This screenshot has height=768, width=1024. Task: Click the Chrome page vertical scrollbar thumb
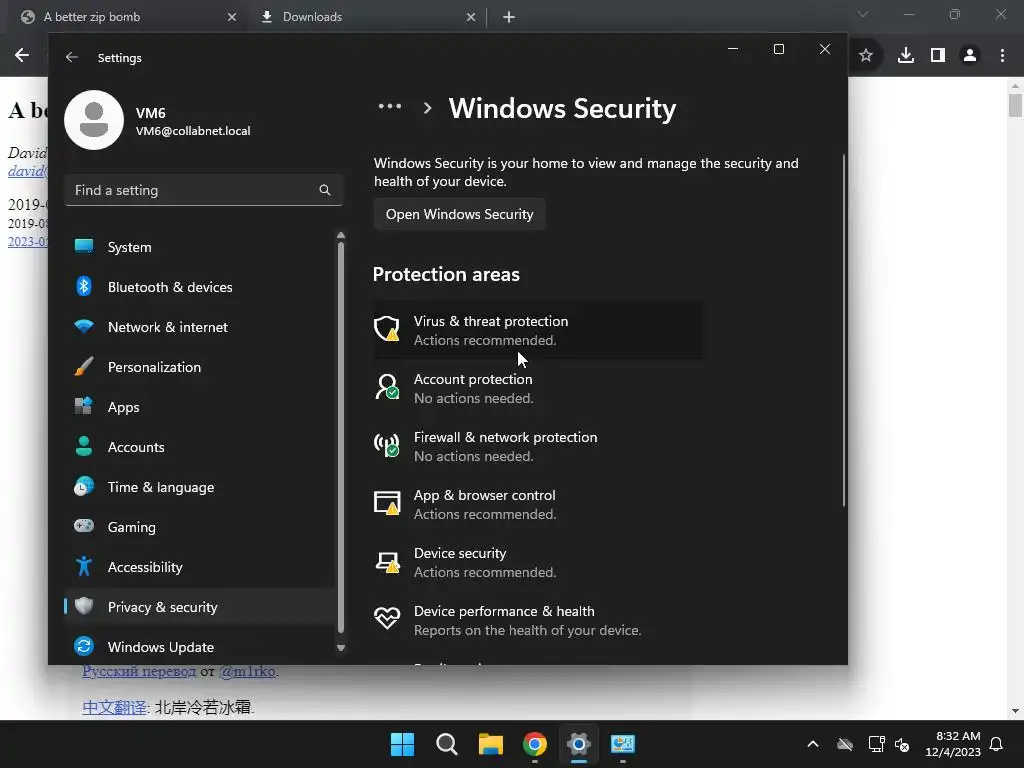point(1015,105)
